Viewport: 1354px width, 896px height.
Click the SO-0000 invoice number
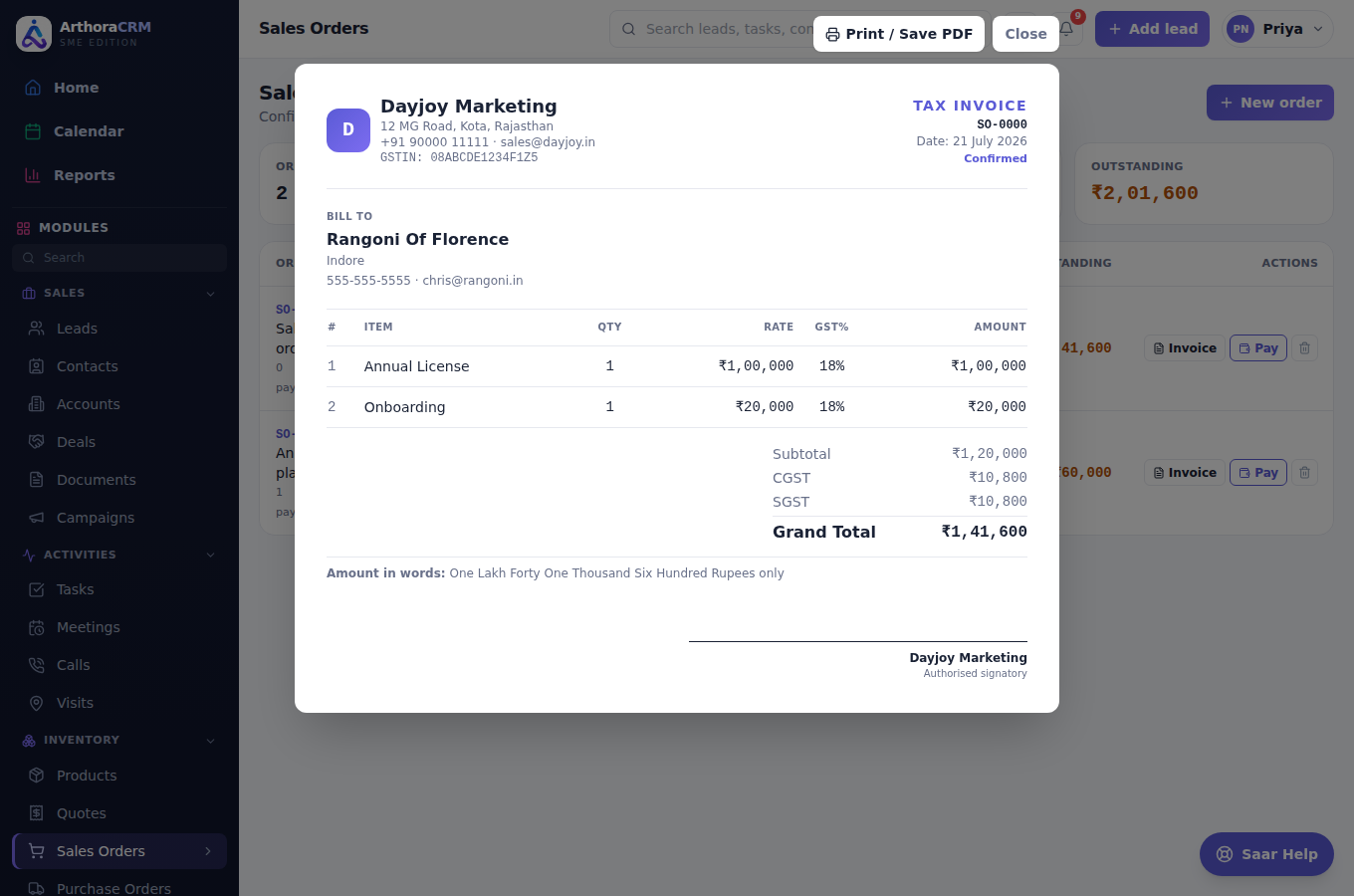click(x=1002, y=124)
